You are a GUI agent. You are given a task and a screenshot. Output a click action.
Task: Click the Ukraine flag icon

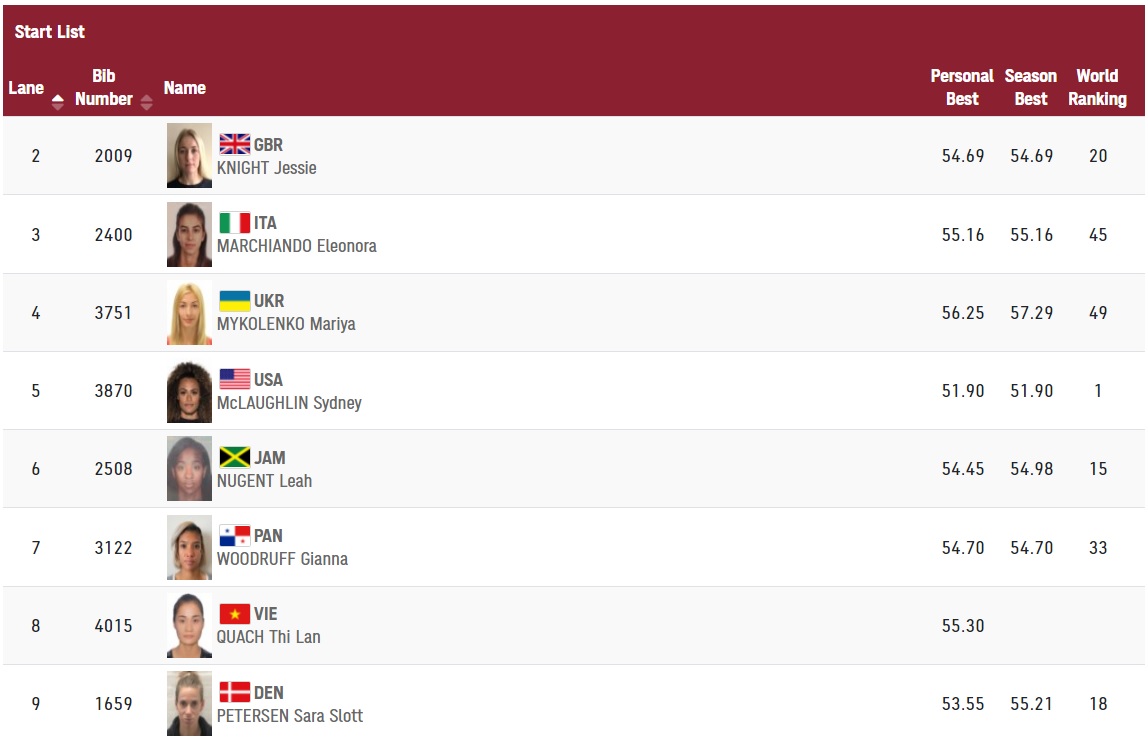point(235,301)
